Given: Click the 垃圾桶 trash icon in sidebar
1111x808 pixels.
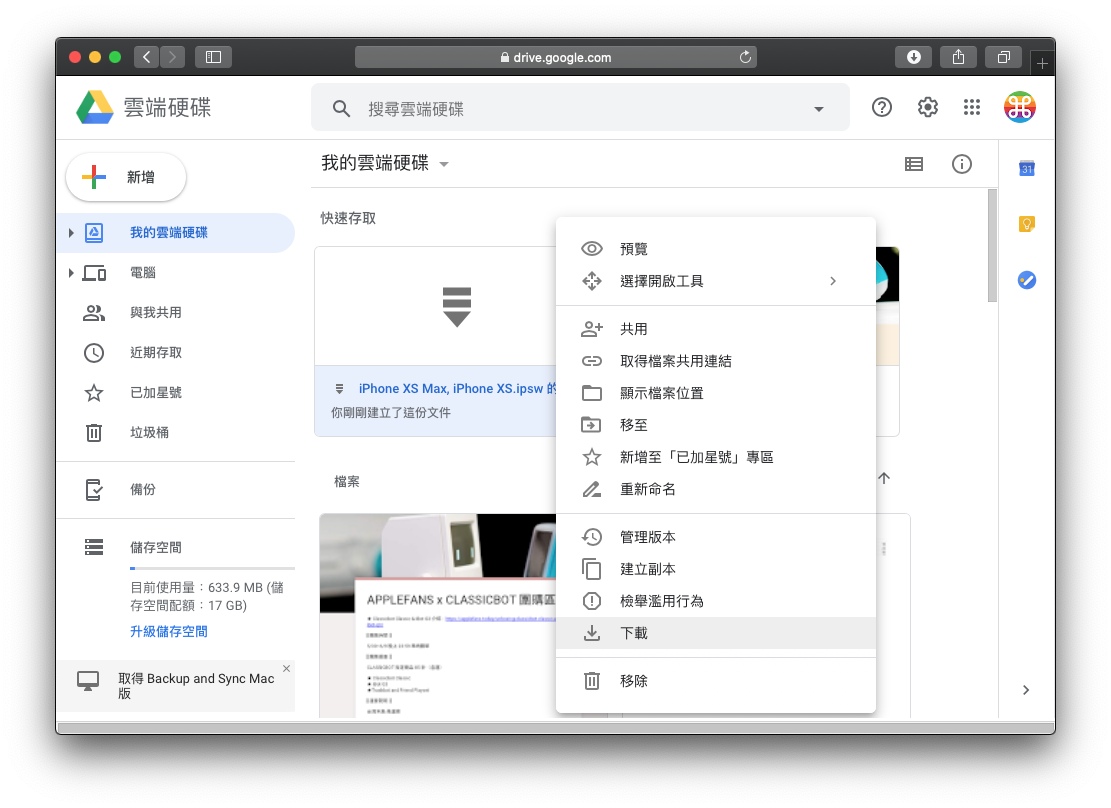Looking at the screenshot, I should (94, 432).
